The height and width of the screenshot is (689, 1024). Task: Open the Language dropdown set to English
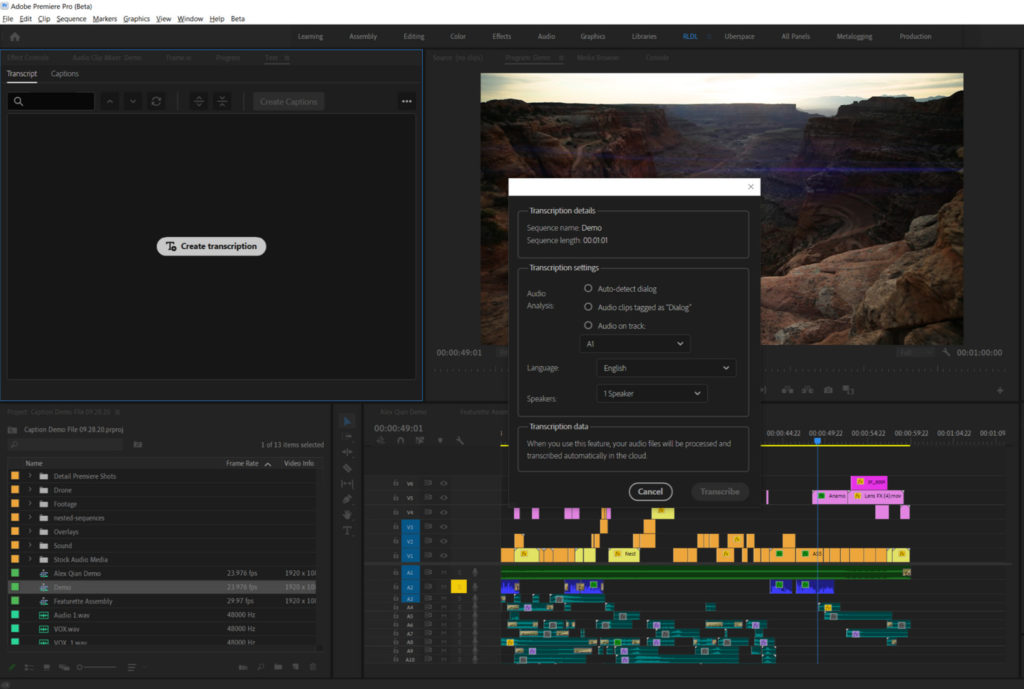click(666, 368)
